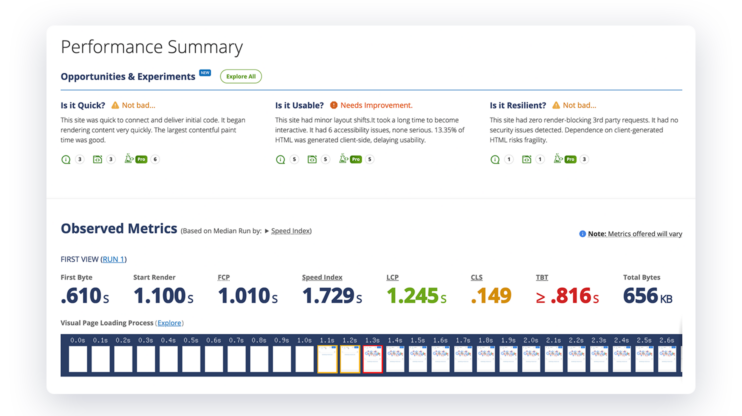Click the FCP metric label
This screenshot has height=416, width=742.
click(224, 277)
